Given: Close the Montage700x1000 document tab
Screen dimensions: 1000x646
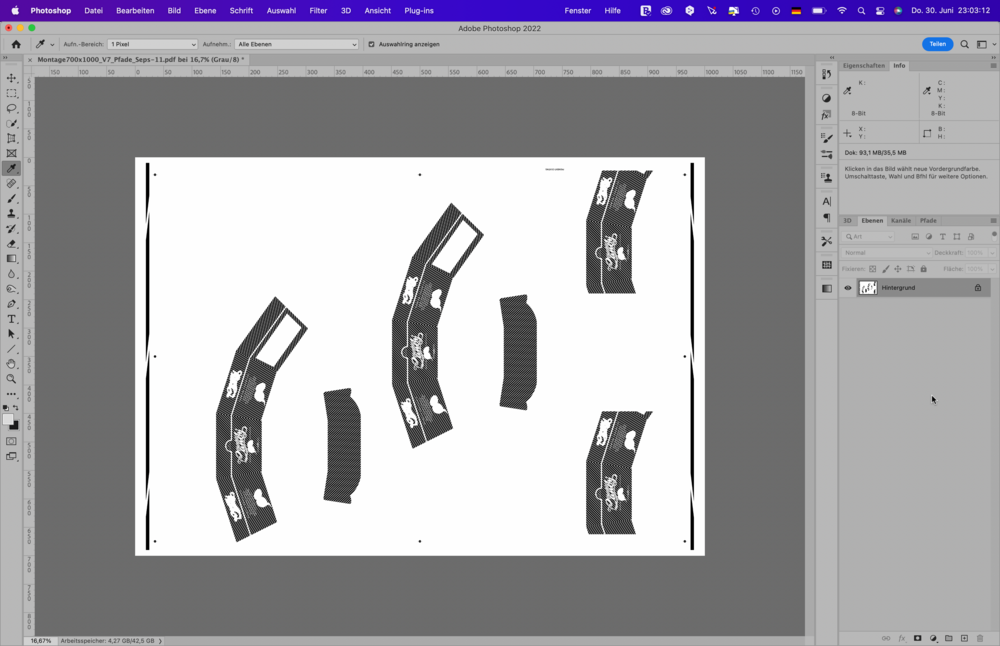Looking at the screenshot, I should click(29, 60).
